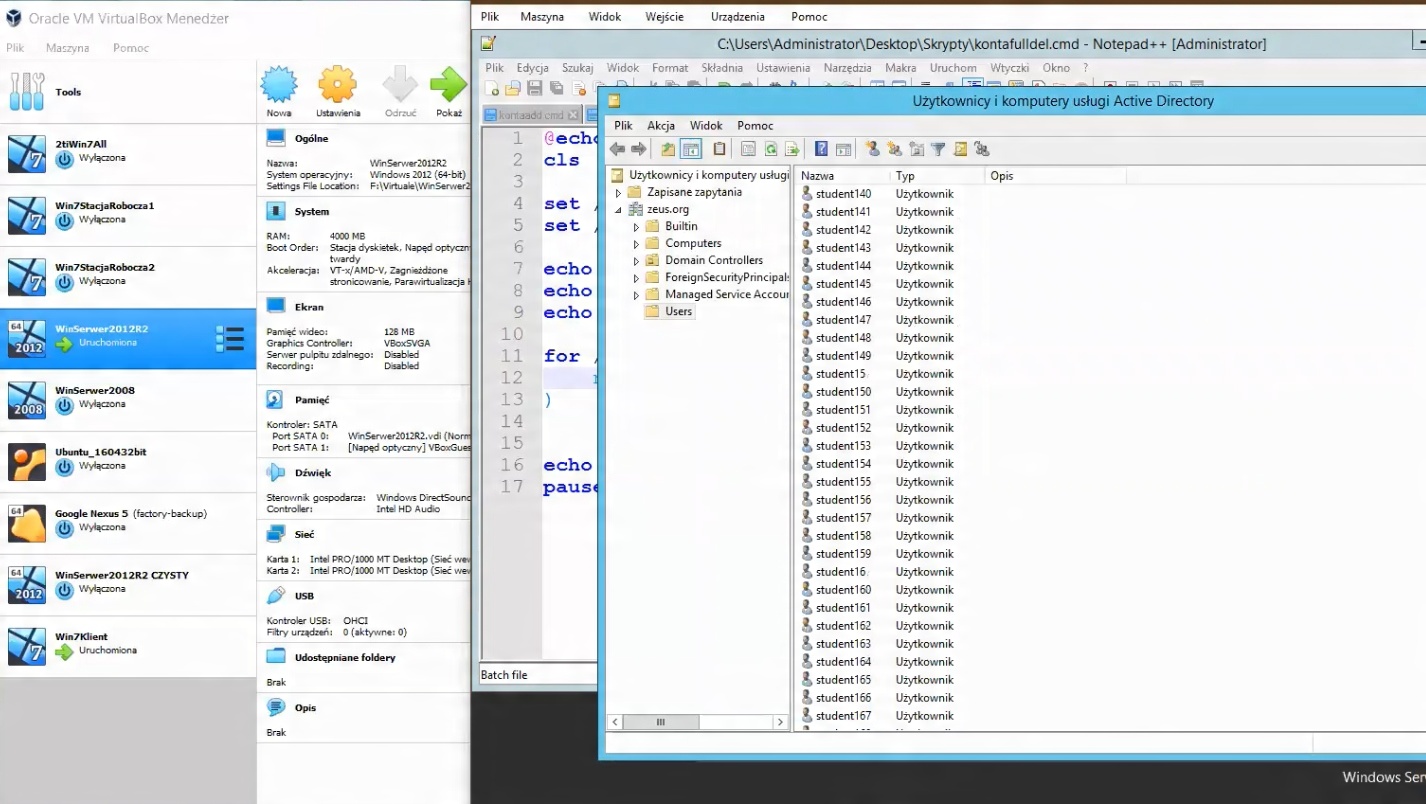The height and width of the screenshot is (804, 1426).
Task: Click the green Refresh icon in AD toolbar
Action: (x=770, y=149)
